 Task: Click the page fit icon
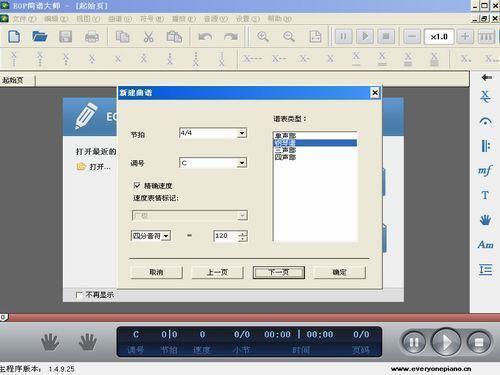(315, 36)
